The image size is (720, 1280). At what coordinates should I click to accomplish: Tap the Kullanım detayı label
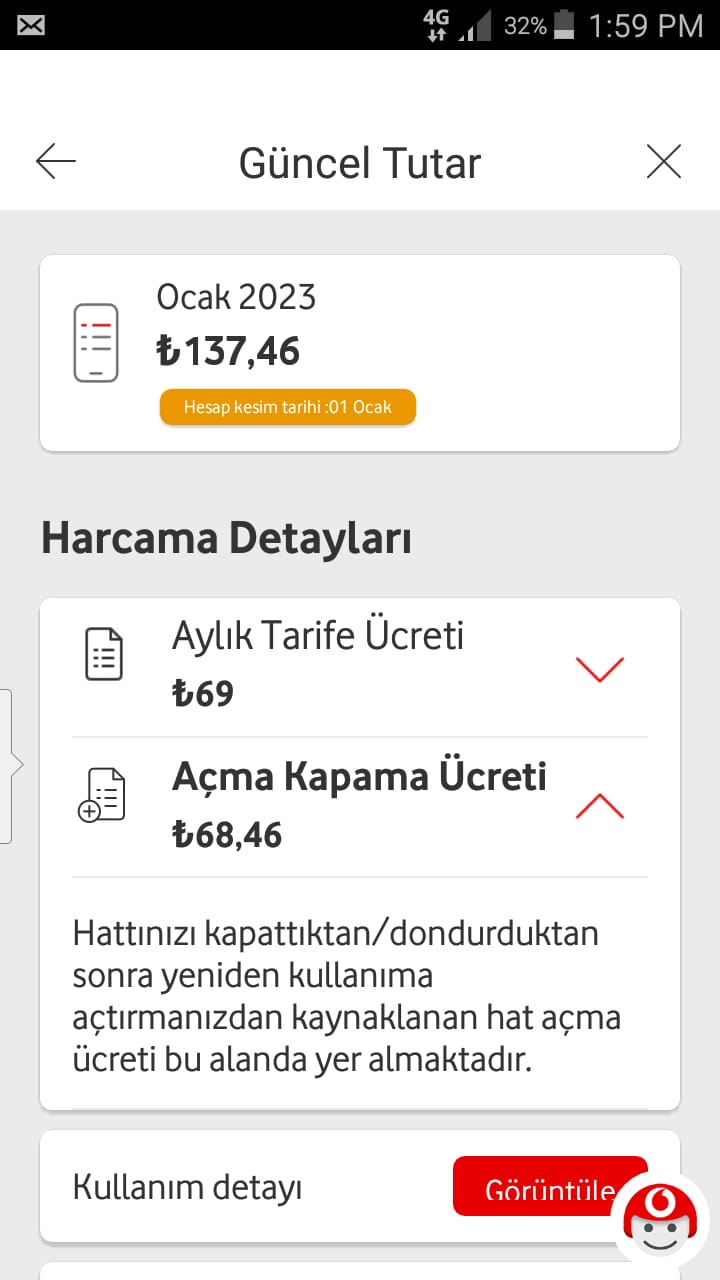pos(188,1187)
